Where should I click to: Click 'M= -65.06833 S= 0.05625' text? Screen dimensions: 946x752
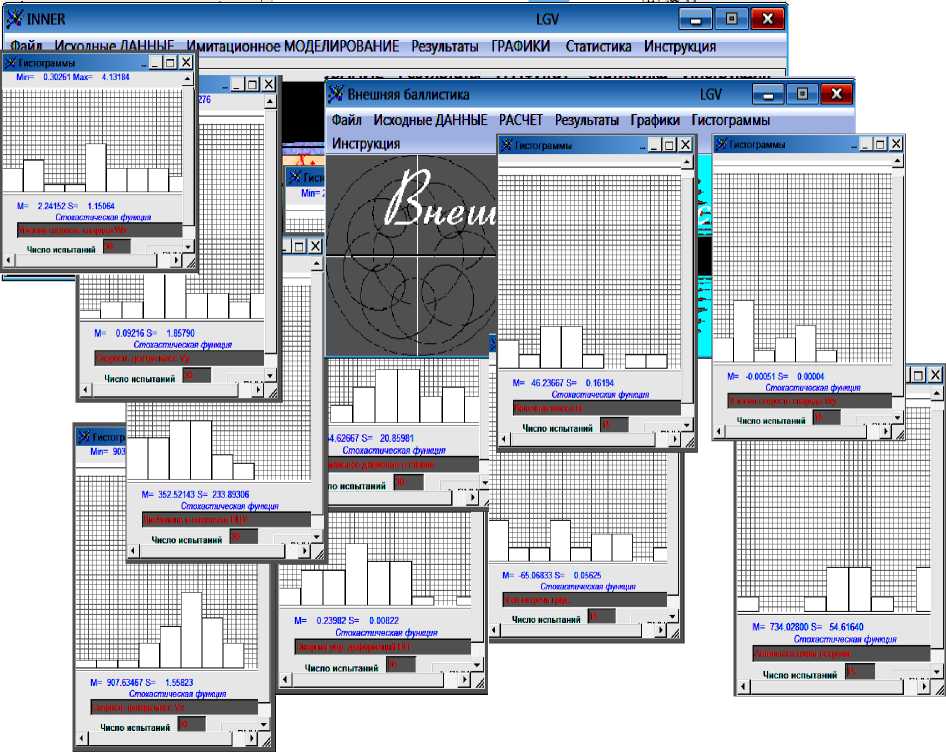pos(551,575)
